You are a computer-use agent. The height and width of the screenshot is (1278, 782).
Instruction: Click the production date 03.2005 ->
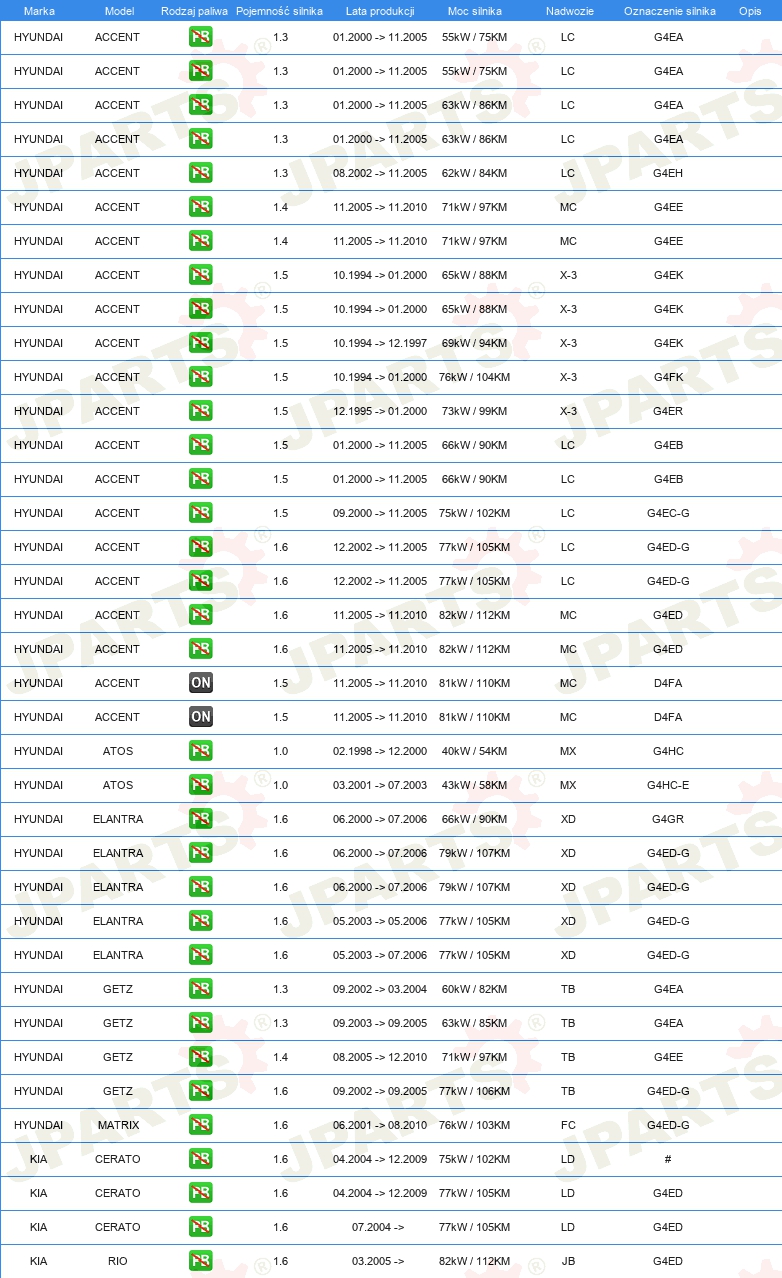click(x=378, y=1261)
